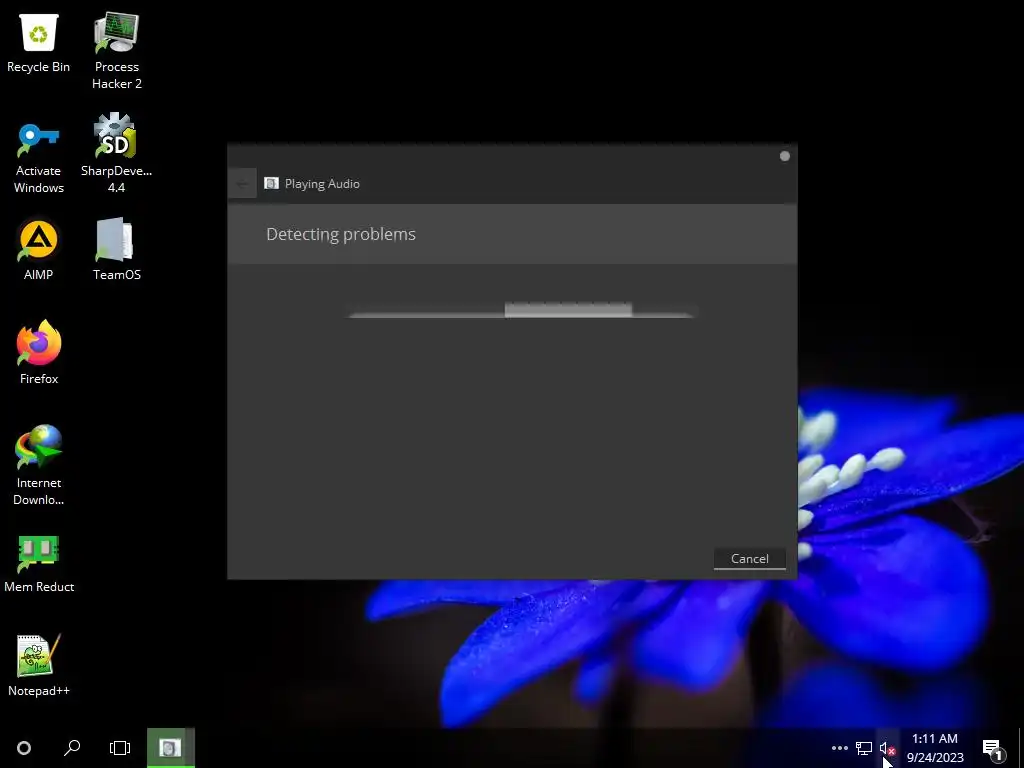Open Task View on the taskbar

120,748
